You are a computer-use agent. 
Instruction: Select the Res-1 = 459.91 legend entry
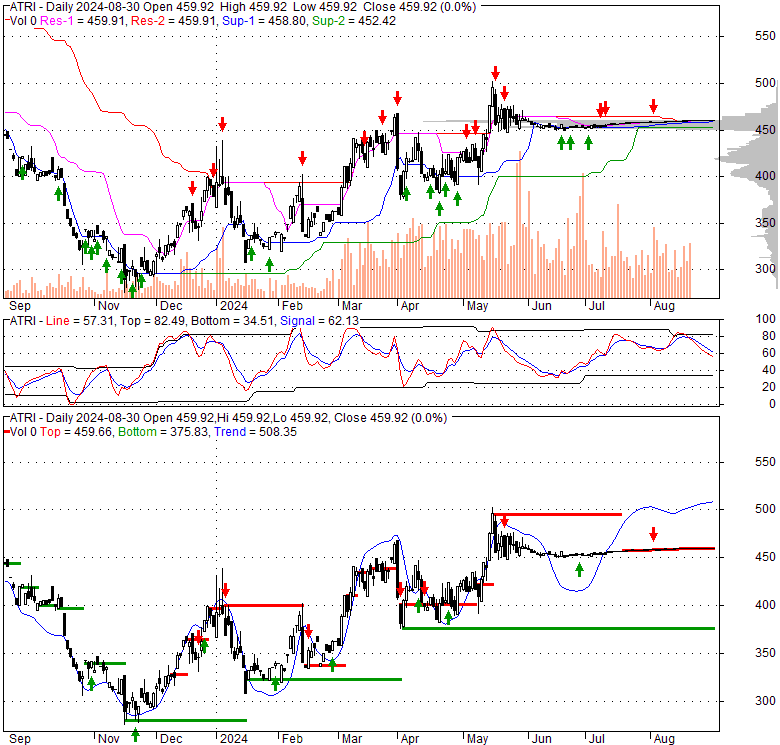(83, 21)
